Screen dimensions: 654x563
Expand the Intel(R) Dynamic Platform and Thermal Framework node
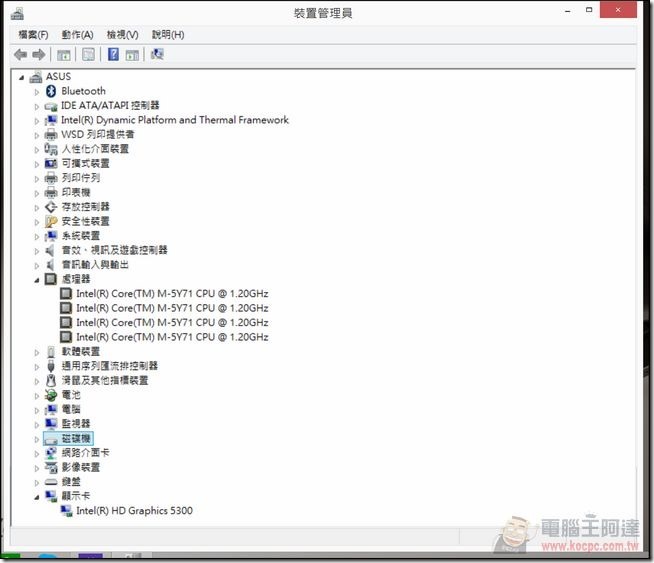point(37,121)
